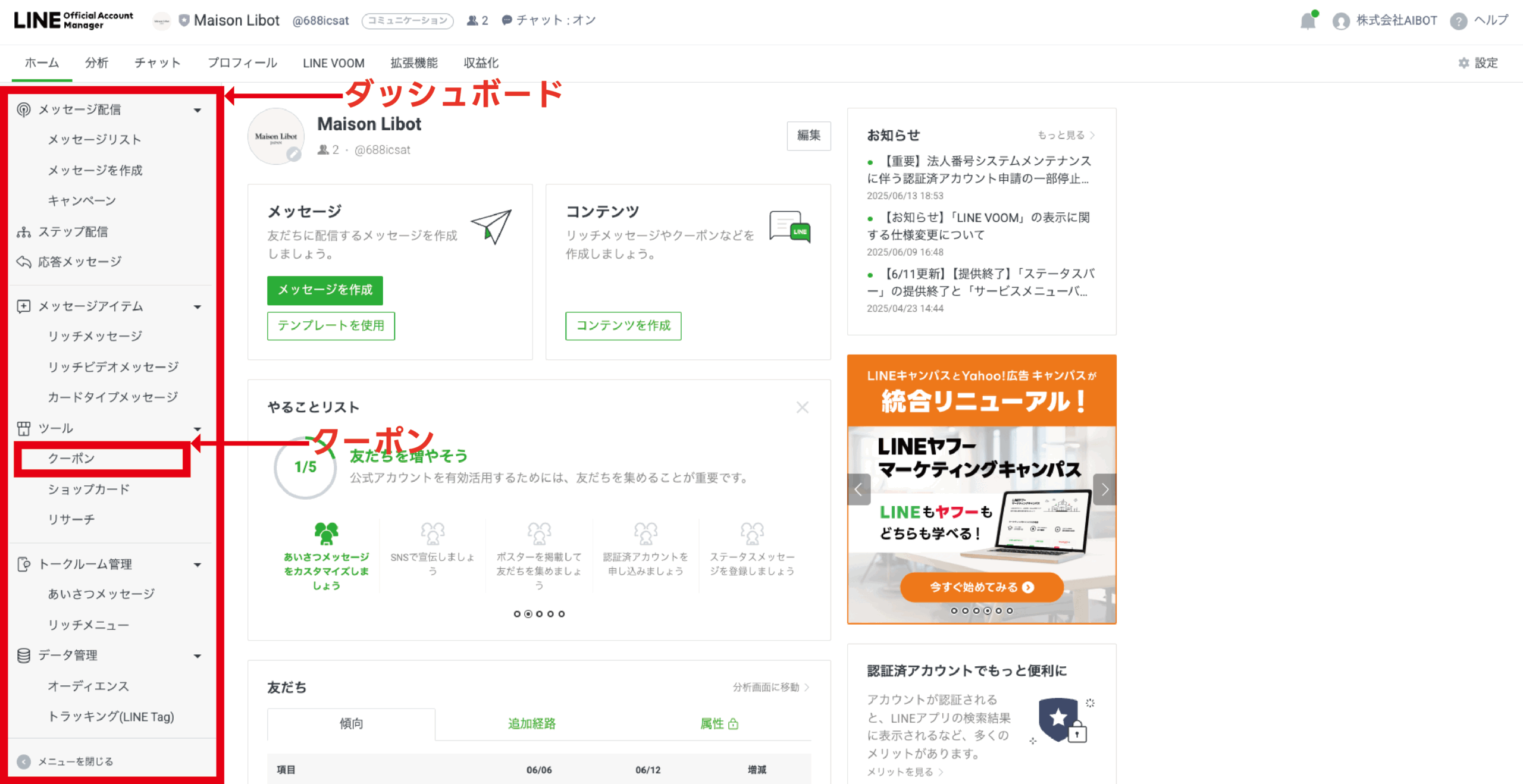Select the first banner carousel dot
1523x784 pixels.
(x=954, y=611)
